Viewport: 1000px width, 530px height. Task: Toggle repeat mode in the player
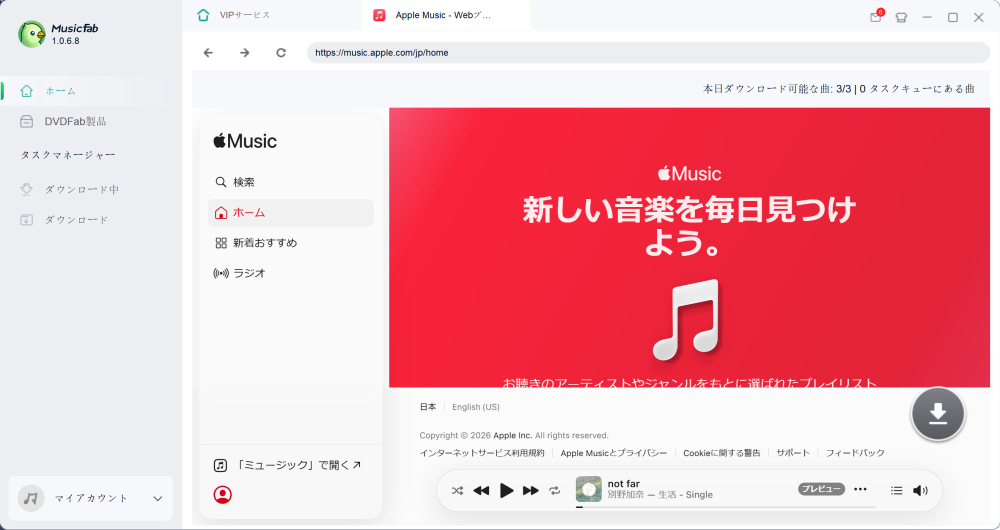(555, 490)
